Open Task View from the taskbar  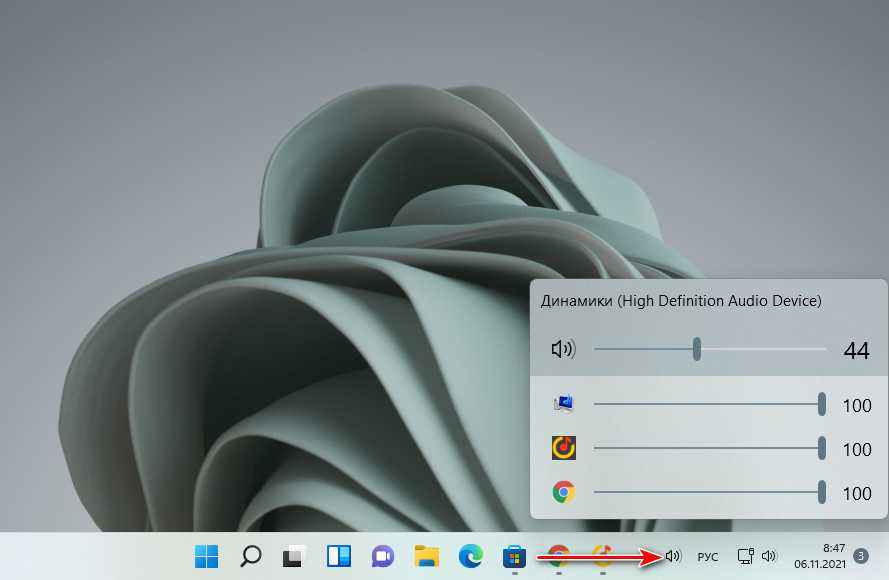pos(293,556)
